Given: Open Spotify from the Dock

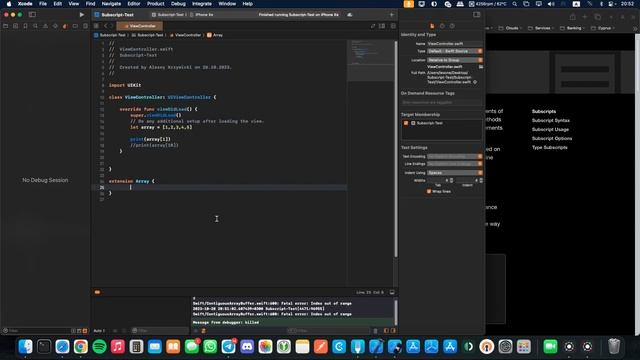Looking at the screenshot, I should (x=99, y=347).
